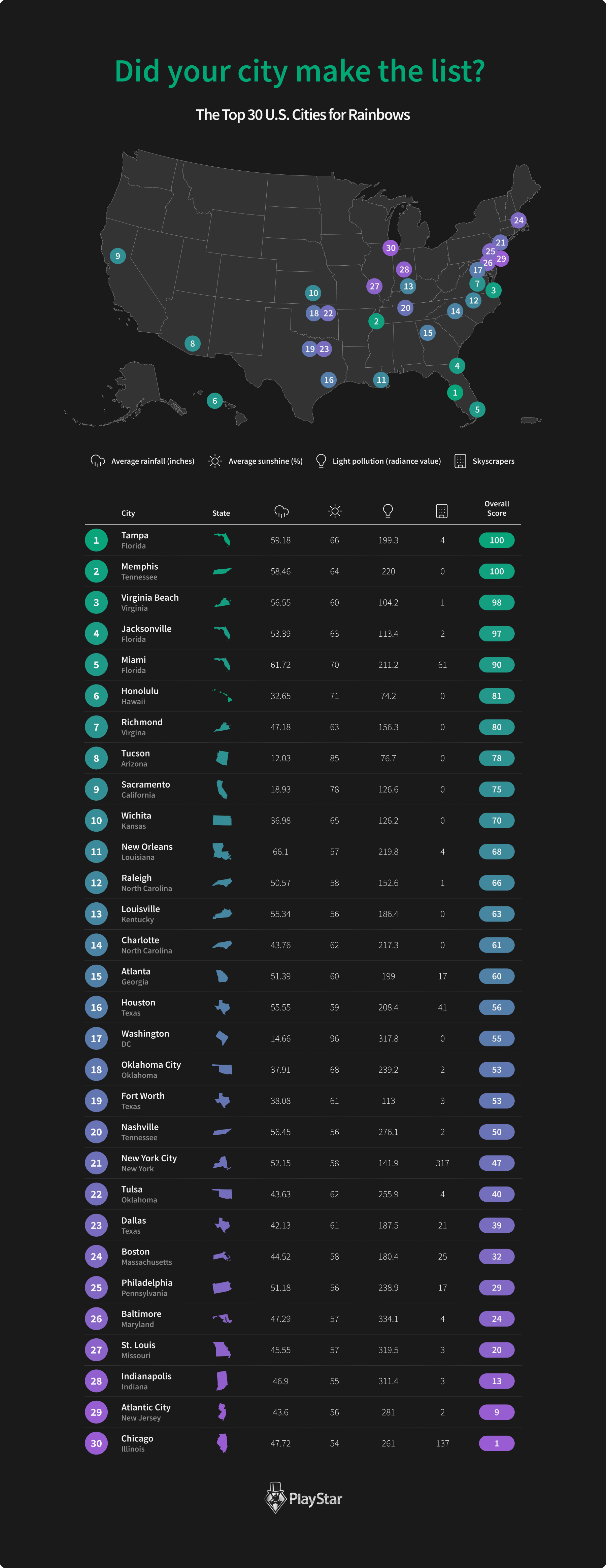606x1568 pixels.
Task: Click the city name 'Memphis'
Action: click(x=139, y=566)
